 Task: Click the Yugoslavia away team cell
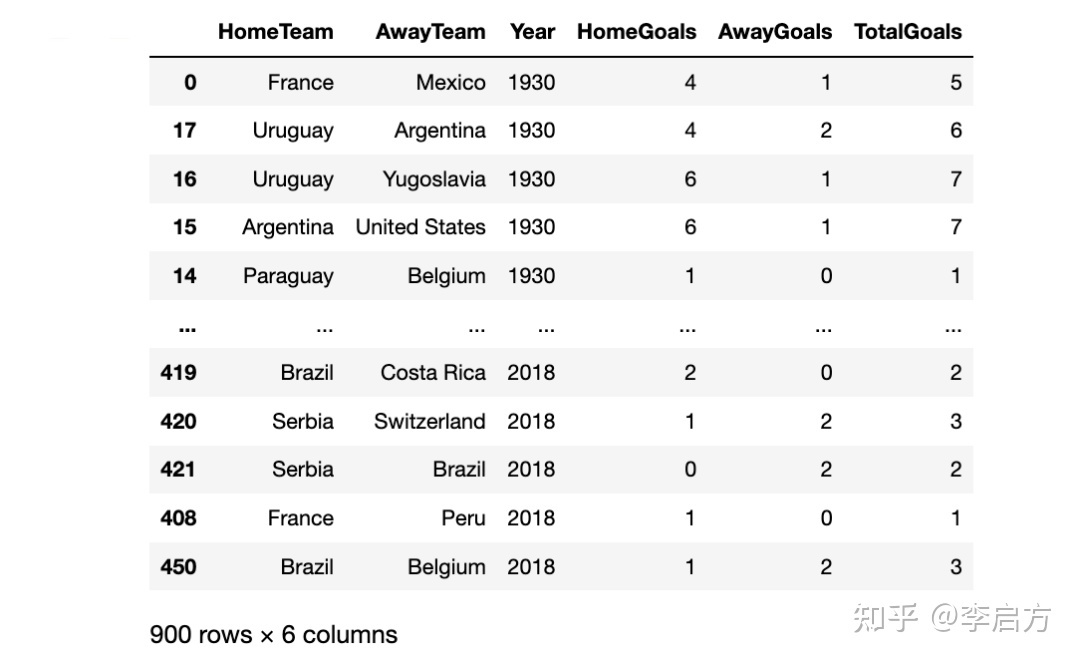pos(434,179)
